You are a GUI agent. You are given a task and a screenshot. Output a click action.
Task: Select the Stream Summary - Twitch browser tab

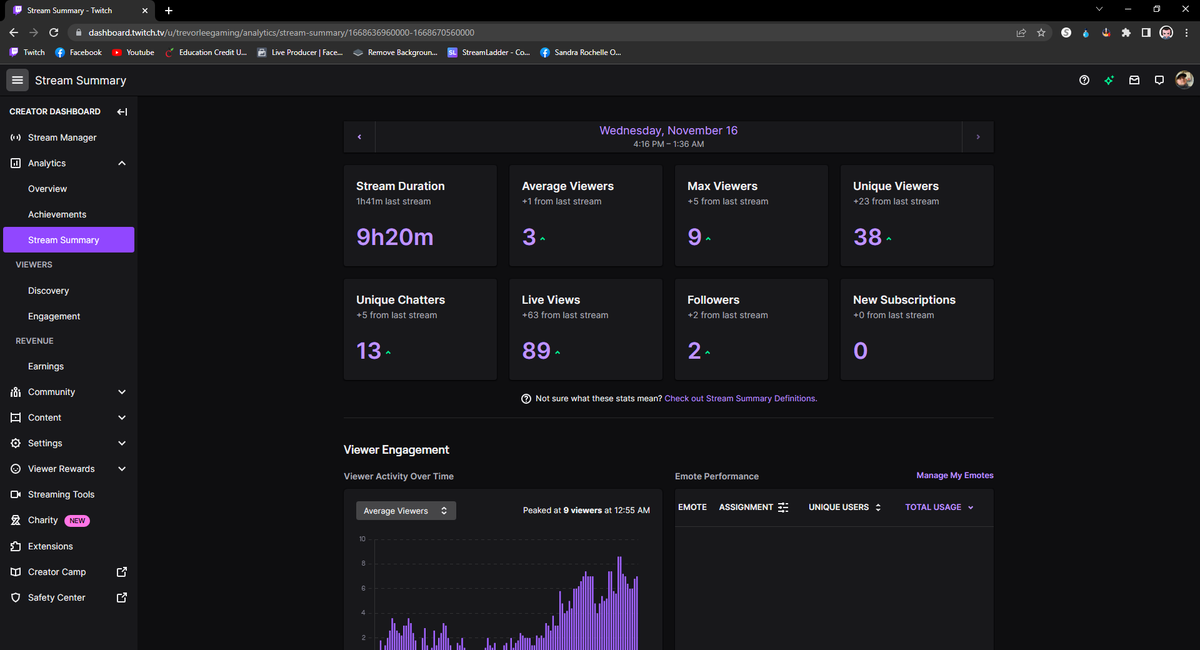[x=78, y=10]
